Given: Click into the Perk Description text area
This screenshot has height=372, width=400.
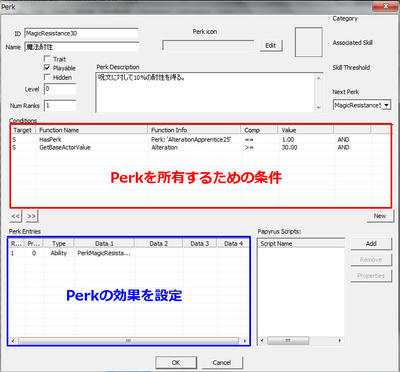Looking at the screenshot, I should [205, 93].
